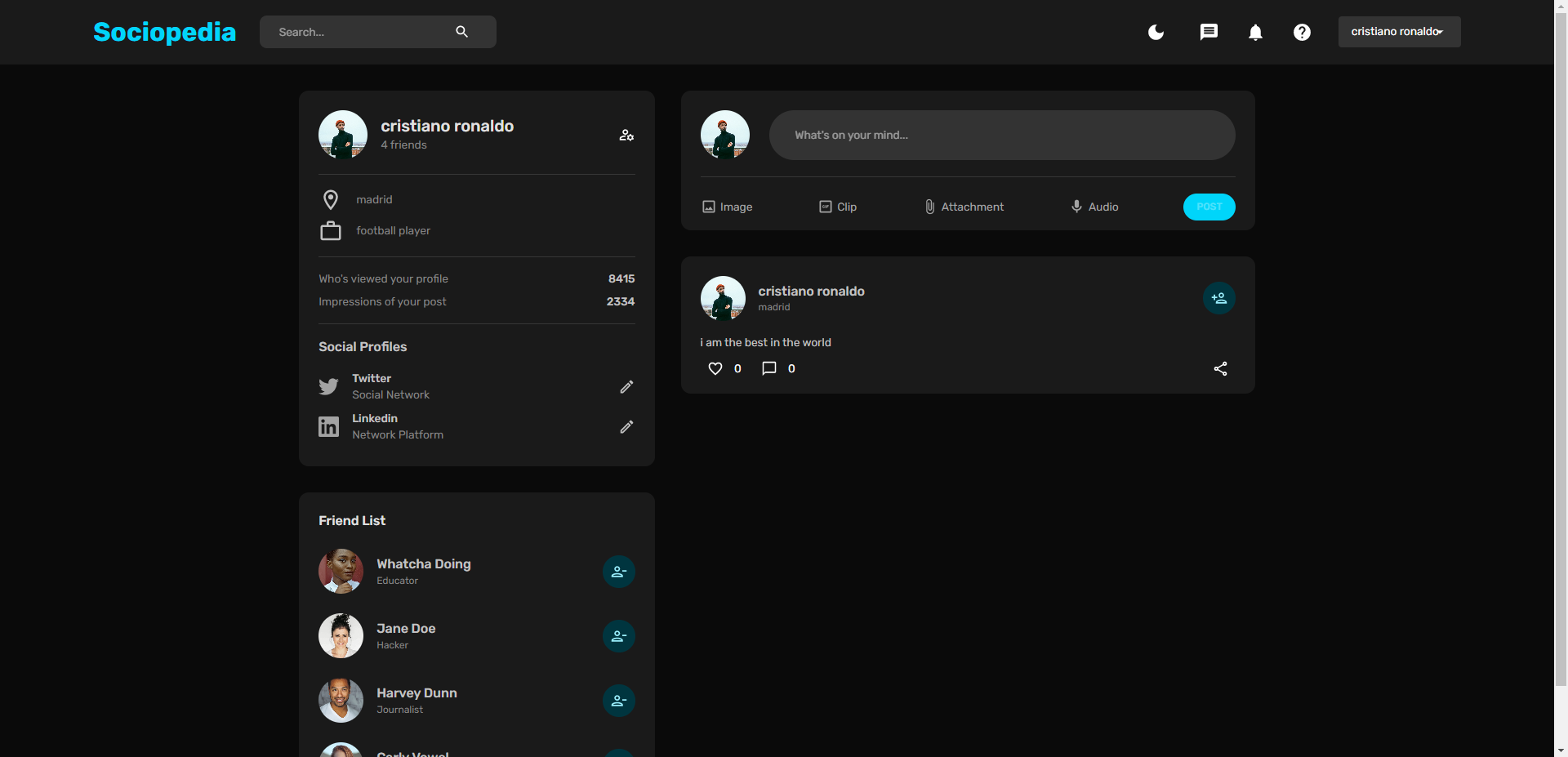Image resolution: width=1568 pixels, height=757 pixels.
Task: Click the briefcase occupation icon
Action: (x=331, y=231)
